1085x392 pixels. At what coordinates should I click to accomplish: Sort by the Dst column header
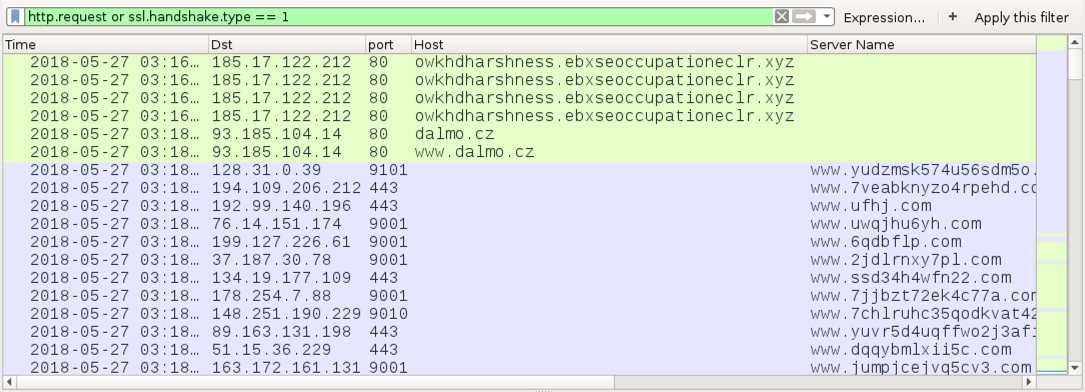(x=287, y=44)
